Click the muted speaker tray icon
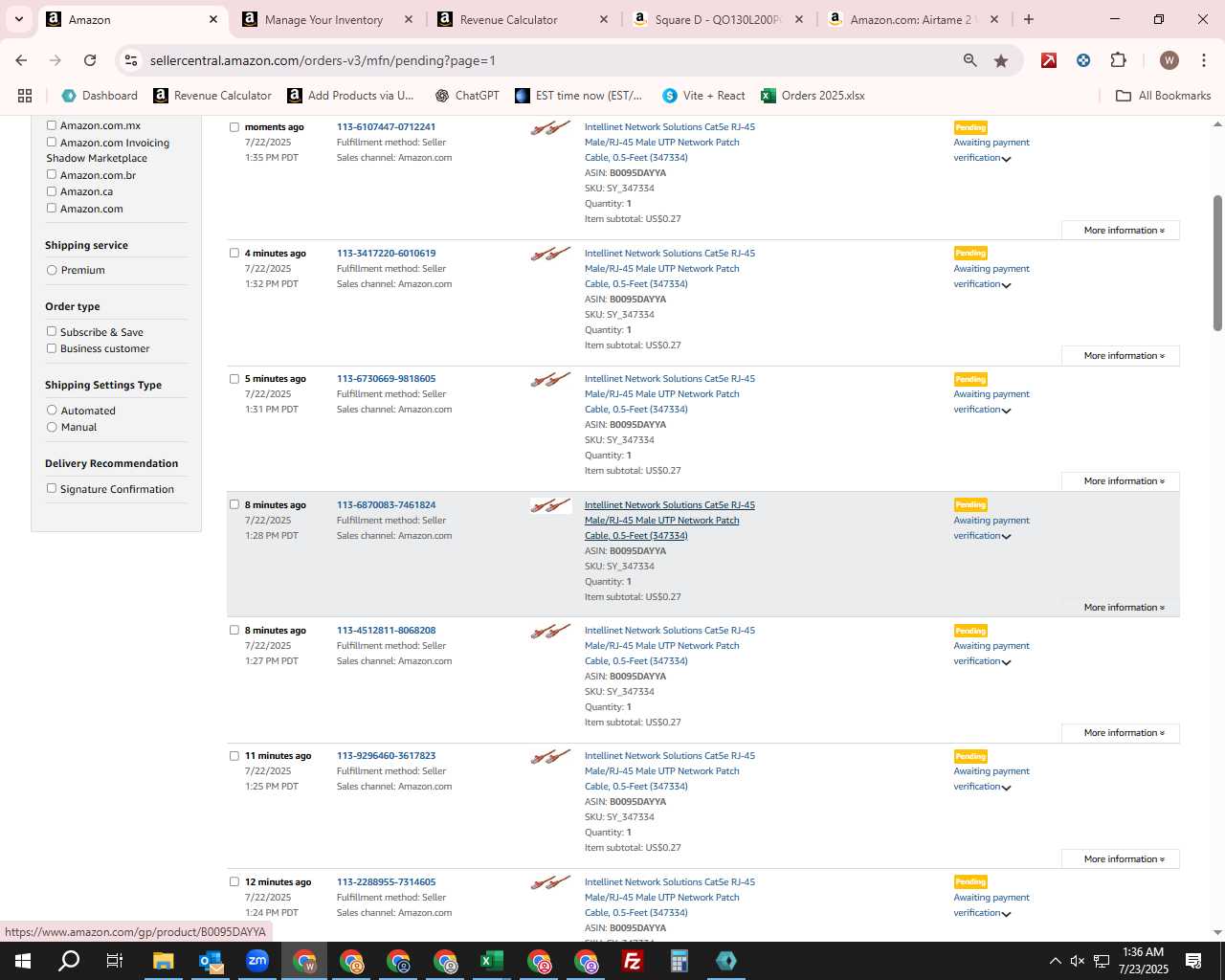Viewport: 1225px width, 980px height. click(1078, 961)
